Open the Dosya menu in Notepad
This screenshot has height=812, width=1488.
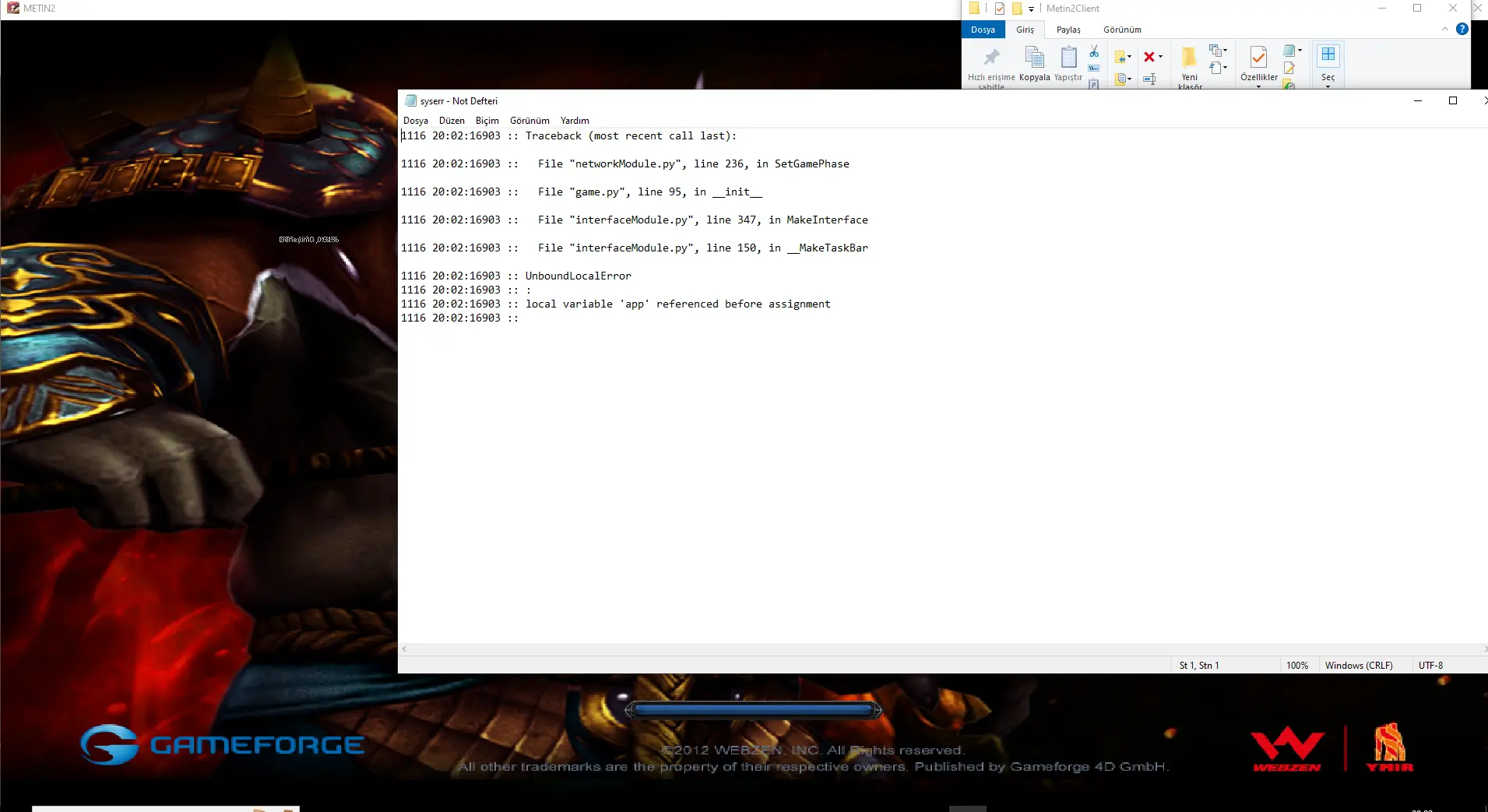415,121
